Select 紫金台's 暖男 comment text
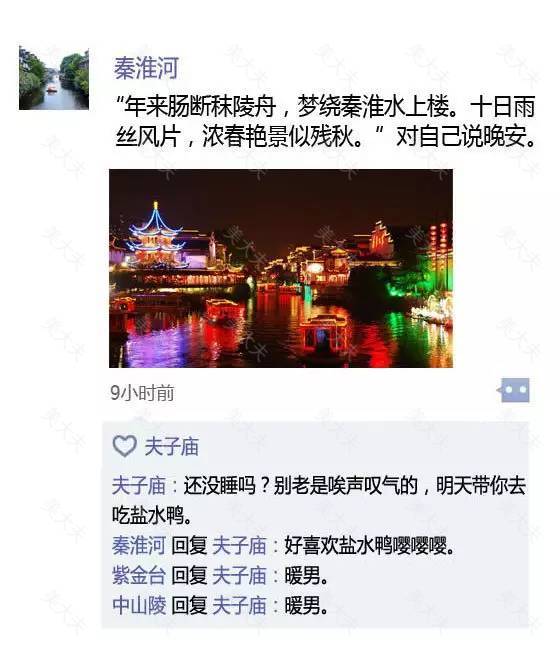560x646 pixels. pos(306,576)
